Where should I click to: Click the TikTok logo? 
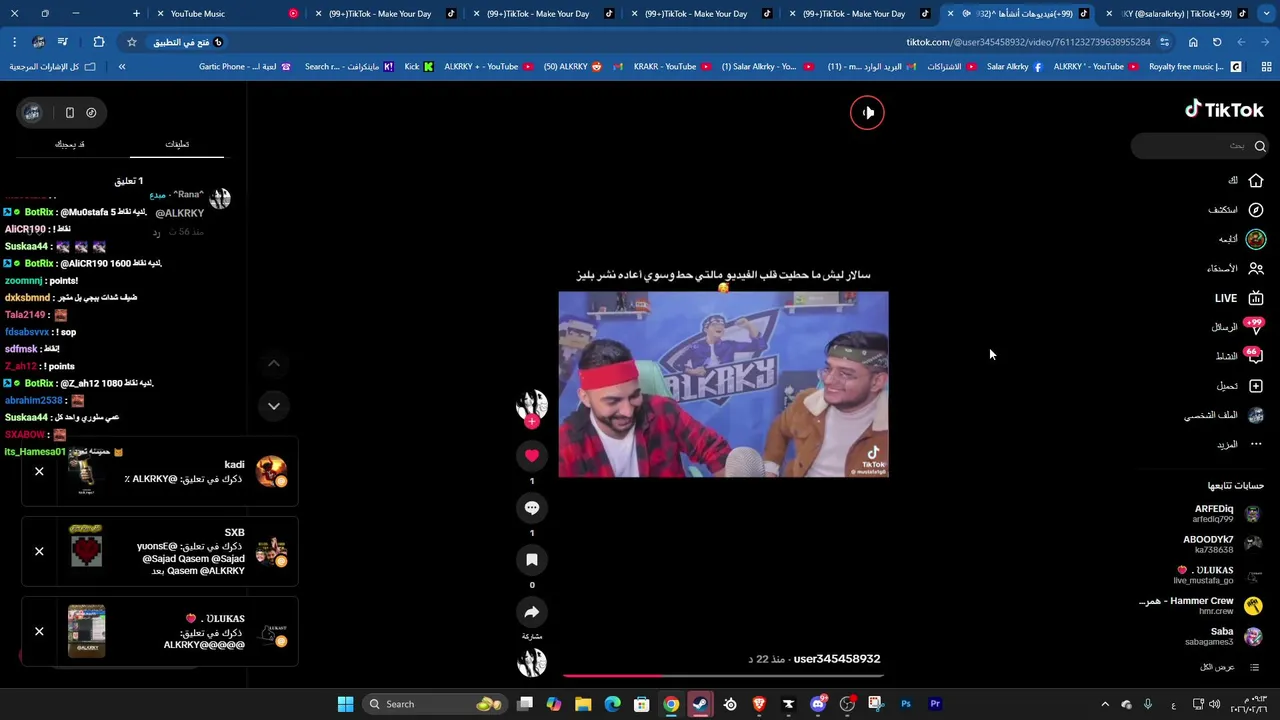(1224, 109)
